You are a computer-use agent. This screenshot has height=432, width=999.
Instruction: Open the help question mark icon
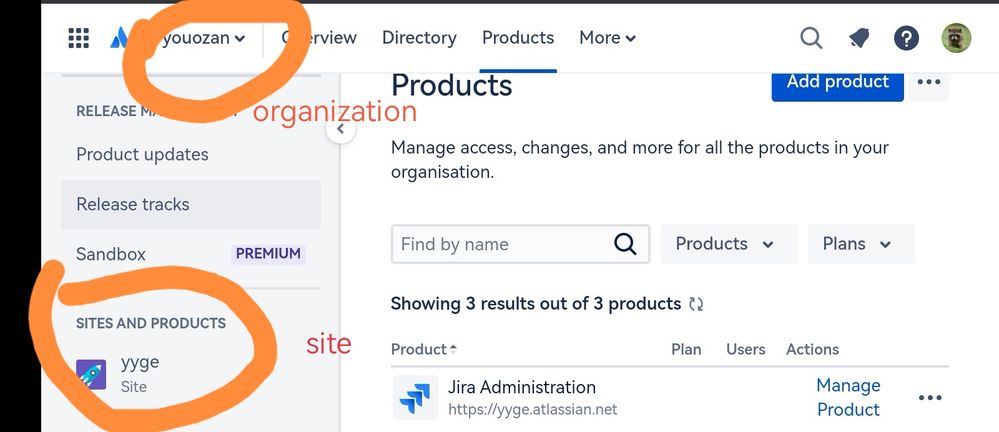906,38
